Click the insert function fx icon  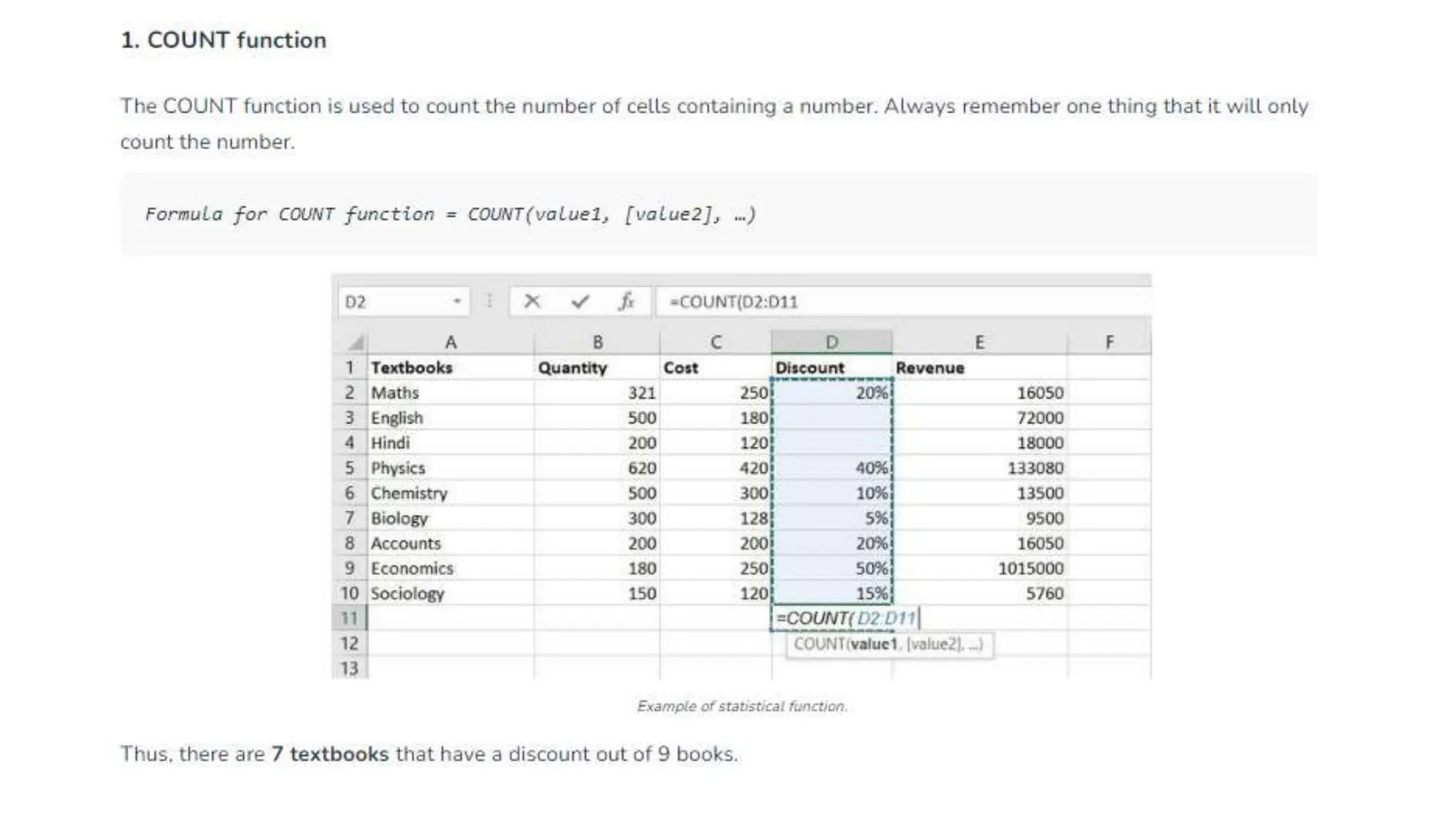tap(626, 301)
